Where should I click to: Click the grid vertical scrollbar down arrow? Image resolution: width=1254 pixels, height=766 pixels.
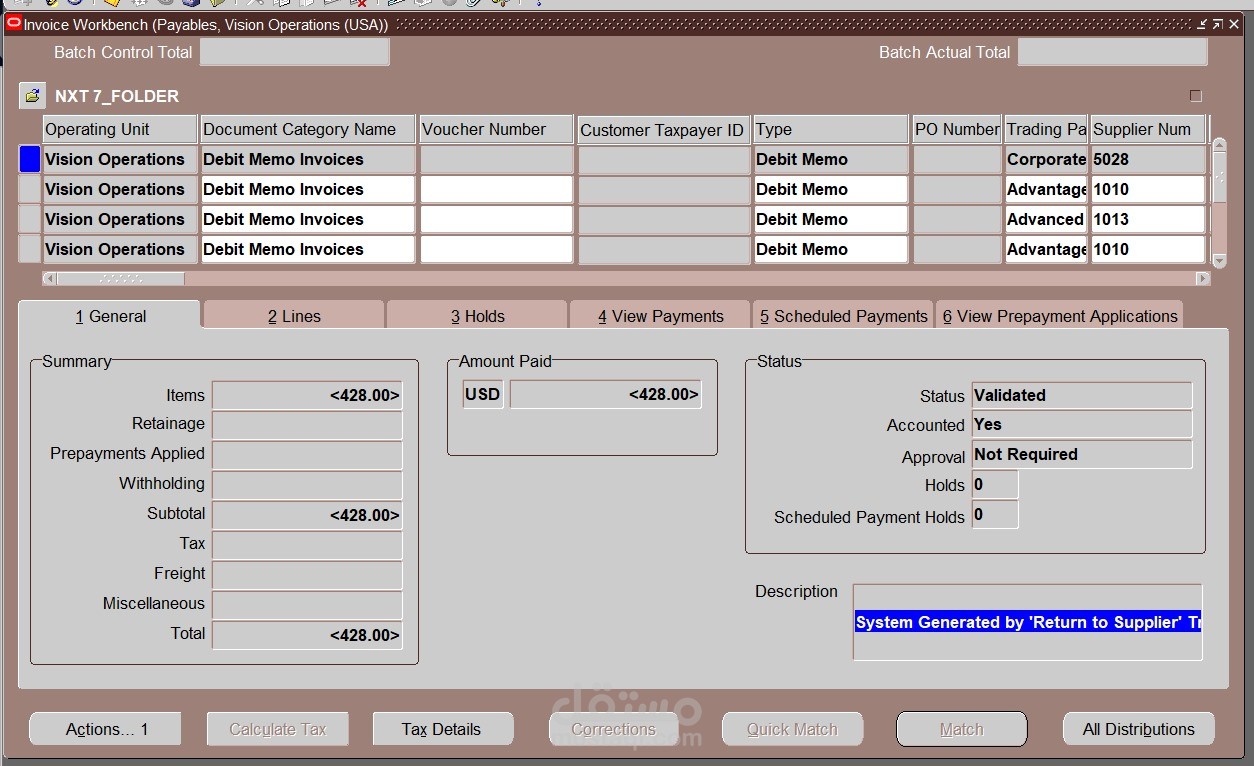1219,260
